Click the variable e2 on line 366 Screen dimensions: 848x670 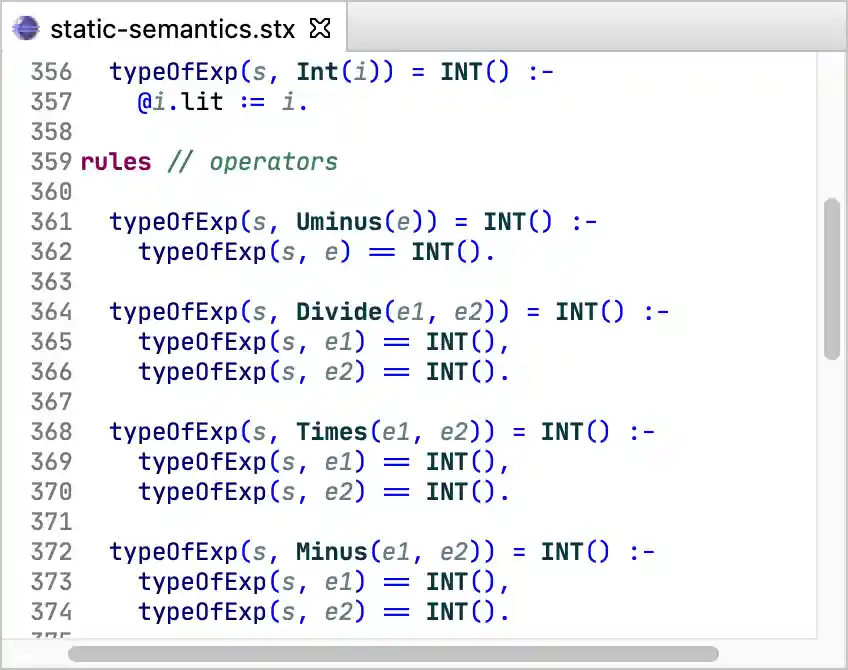tap(339, 371)
